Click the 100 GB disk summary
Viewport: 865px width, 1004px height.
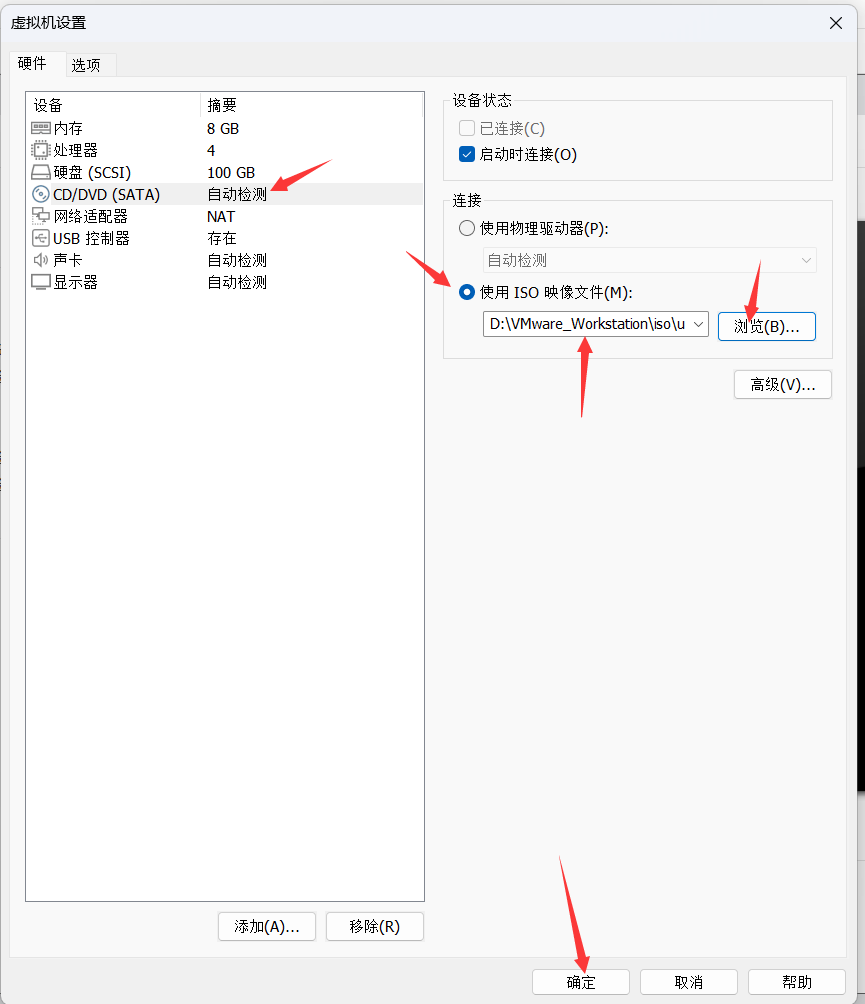coord(231,172)
